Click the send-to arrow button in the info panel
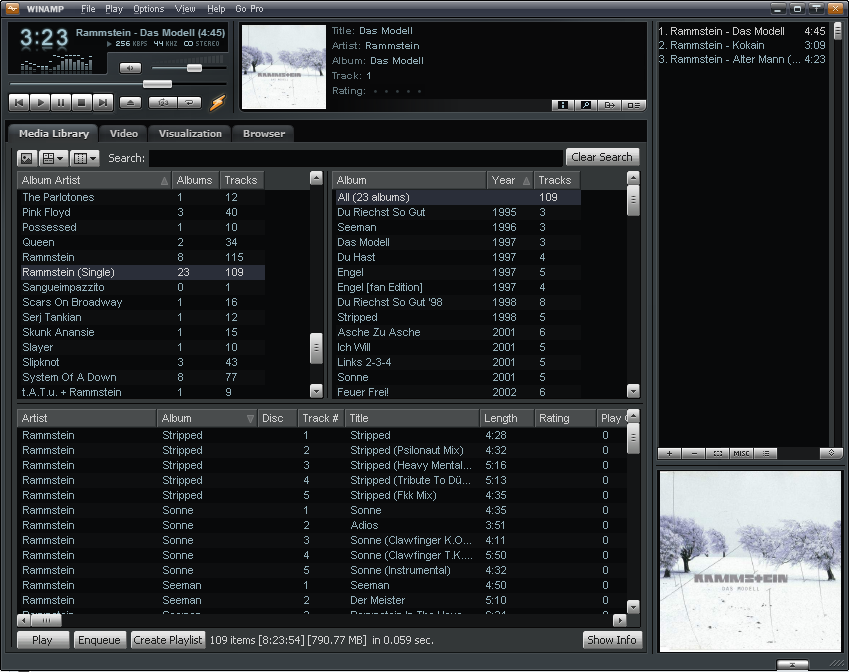 point(610,105)
